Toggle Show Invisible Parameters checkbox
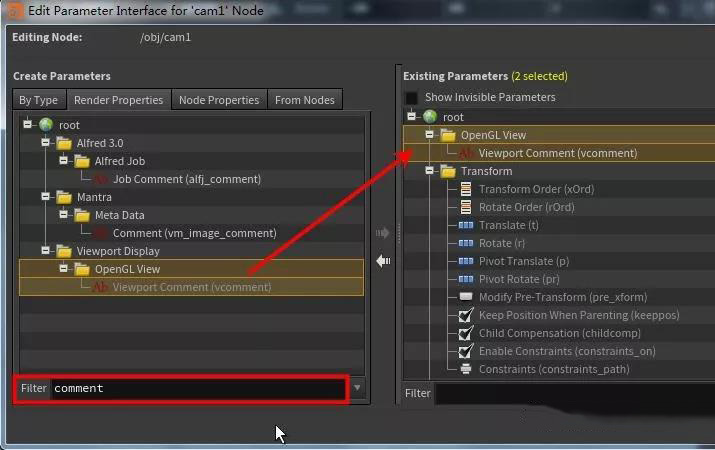 pyautogui.click(x=411, y=98)
